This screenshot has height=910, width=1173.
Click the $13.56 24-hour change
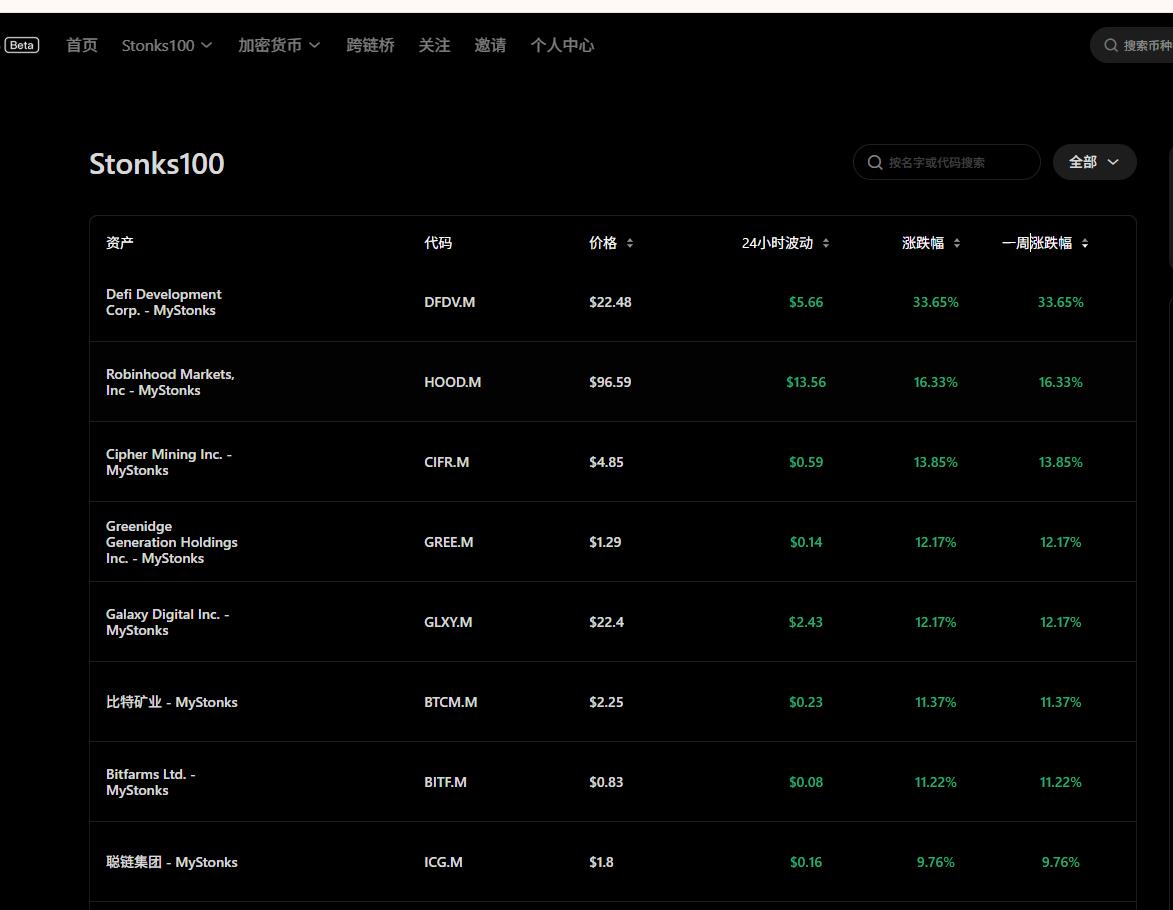[x=806, y=382]
